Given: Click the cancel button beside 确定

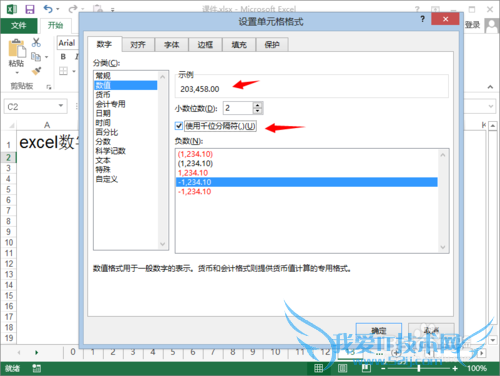Looking at the screenshot, I should 431,331.
